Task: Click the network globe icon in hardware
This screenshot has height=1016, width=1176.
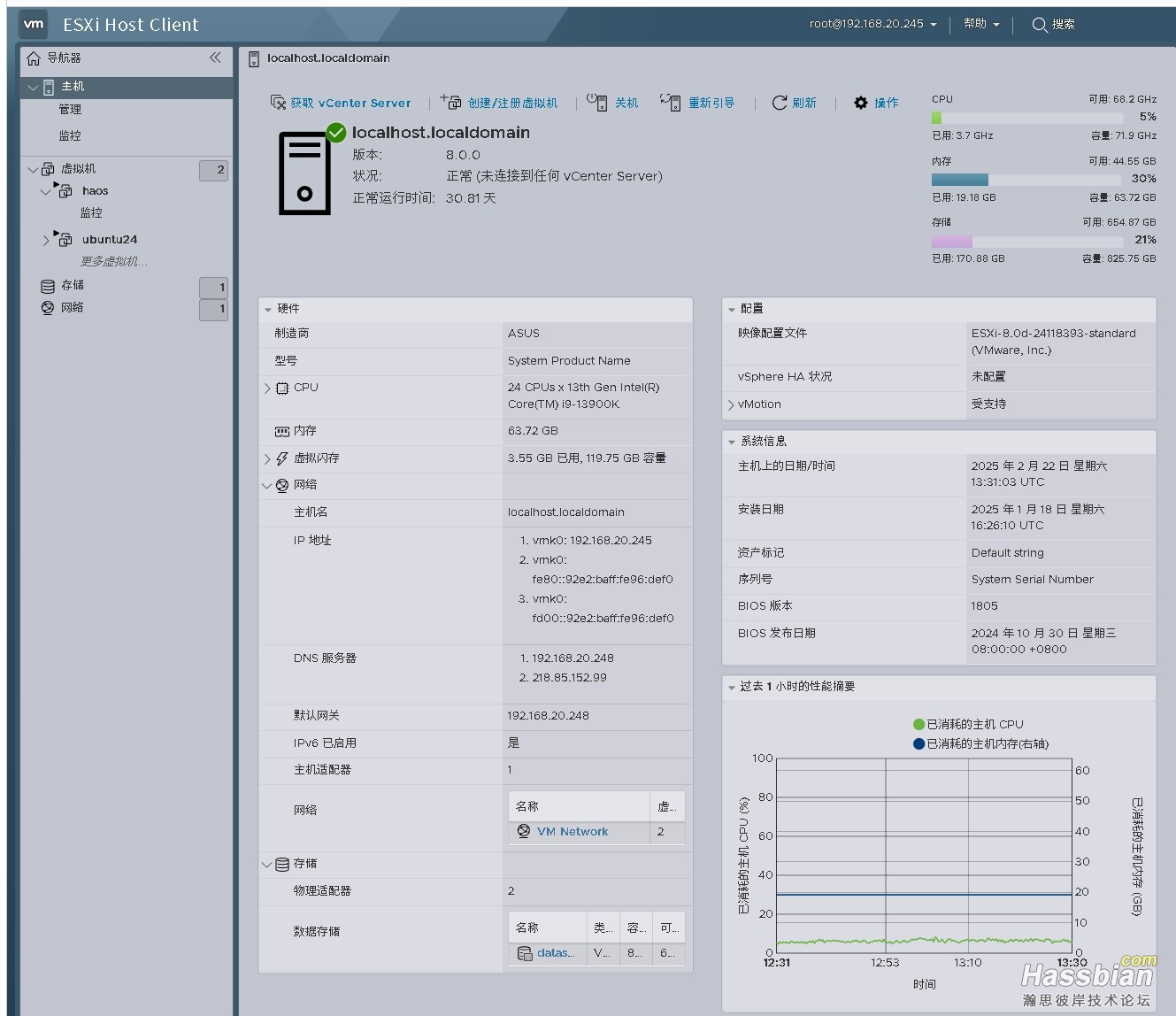Action: click(282, 485)
